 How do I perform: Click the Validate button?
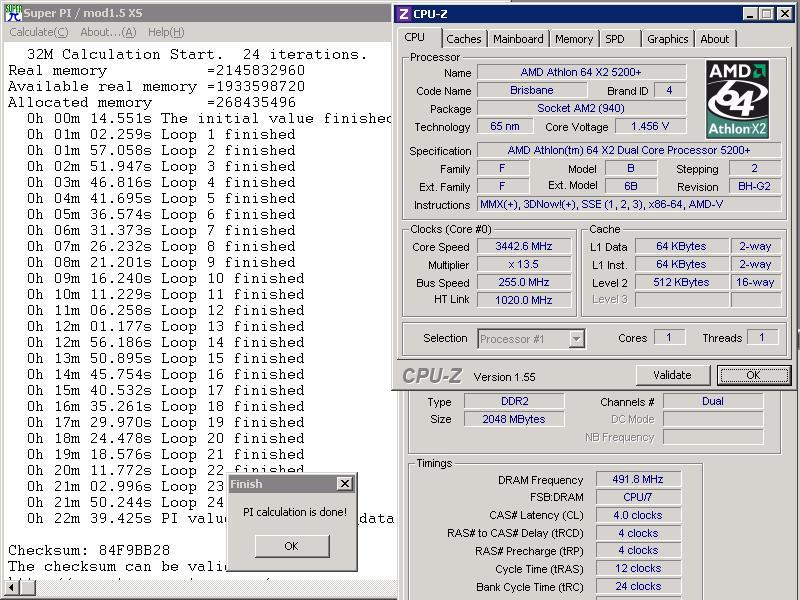click(x=672, y=375)
